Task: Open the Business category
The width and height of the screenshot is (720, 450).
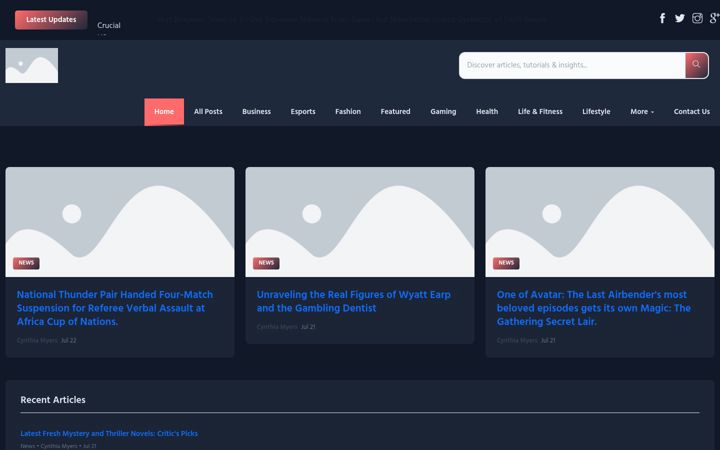Action: pyautogui.click(x=256, y=112)
